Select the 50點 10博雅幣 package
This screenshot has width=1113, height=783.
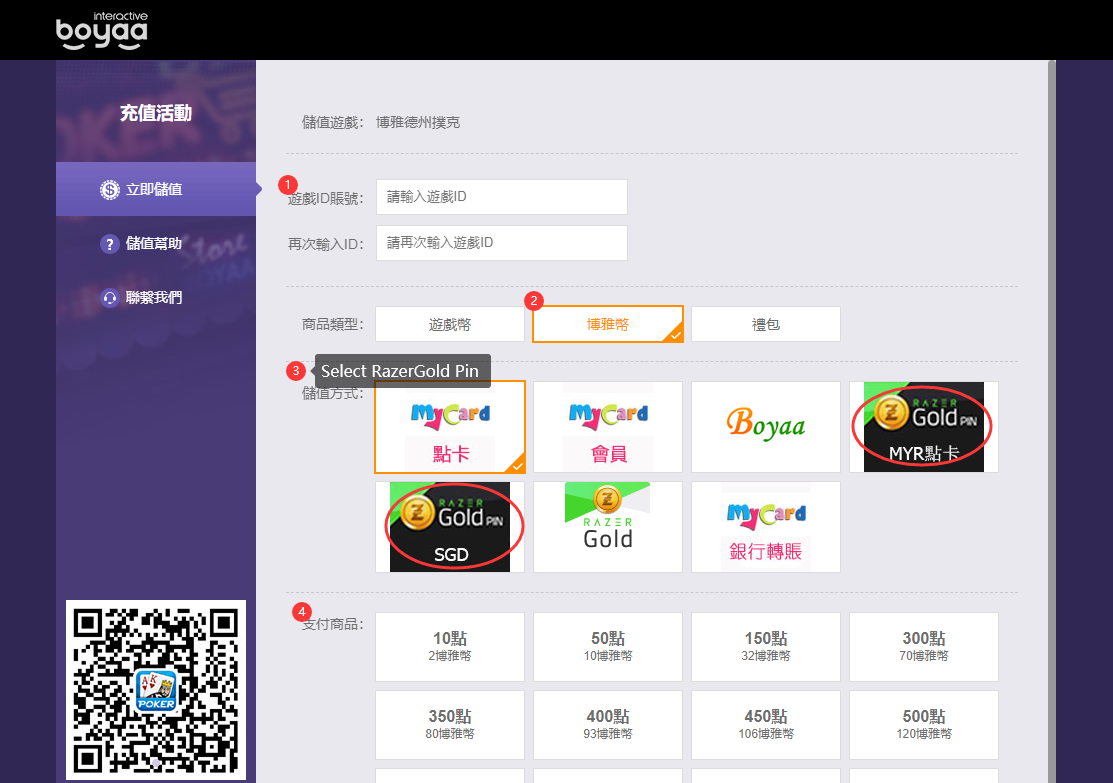[608, 647]
